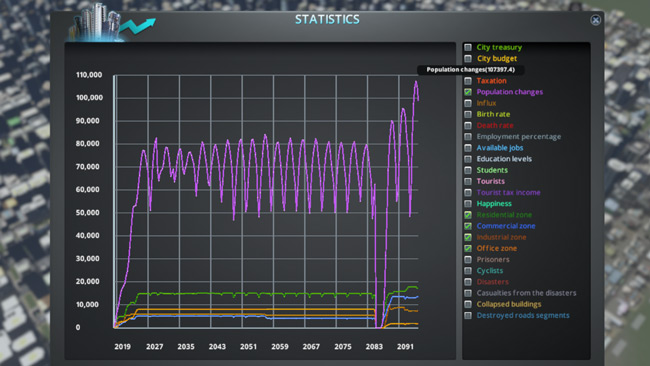The height and width of the screenshot is (366, 650).
Task: Select the Death rate label
Action: [x=495, y=126]
